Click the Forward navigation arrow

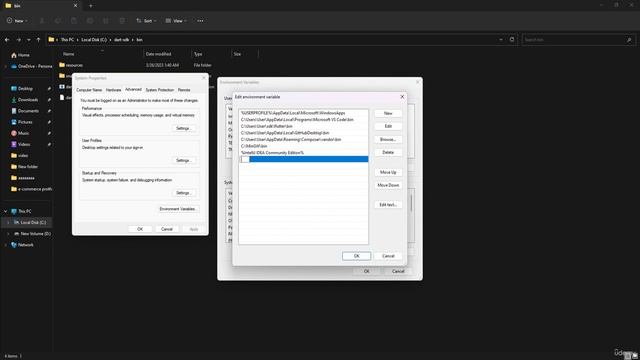18,40
